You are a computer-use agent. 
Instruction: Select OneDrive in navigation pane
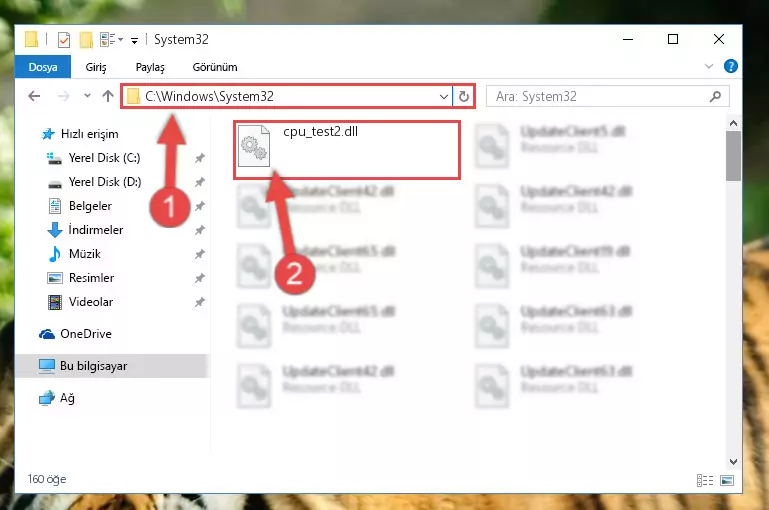[76, 334]
